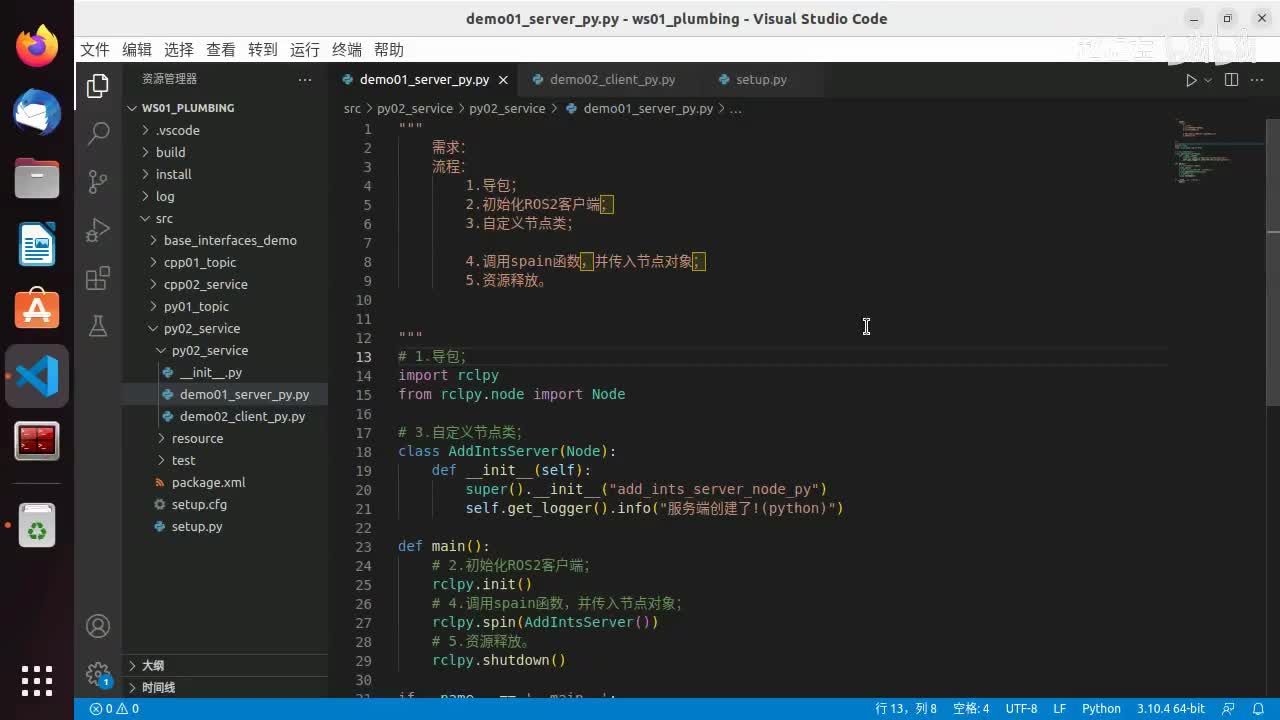
Task: Change indentation 空格: 4 setting
Action: pyautogui.click(x=971, y=708)
